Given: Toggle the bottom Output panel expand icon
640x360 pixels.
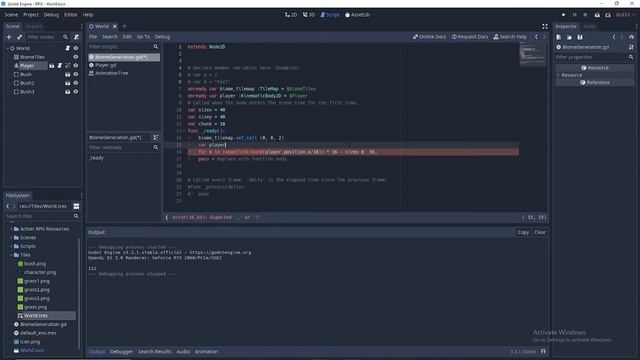Looking at the screenshot, I should click(x=543, y=351).
